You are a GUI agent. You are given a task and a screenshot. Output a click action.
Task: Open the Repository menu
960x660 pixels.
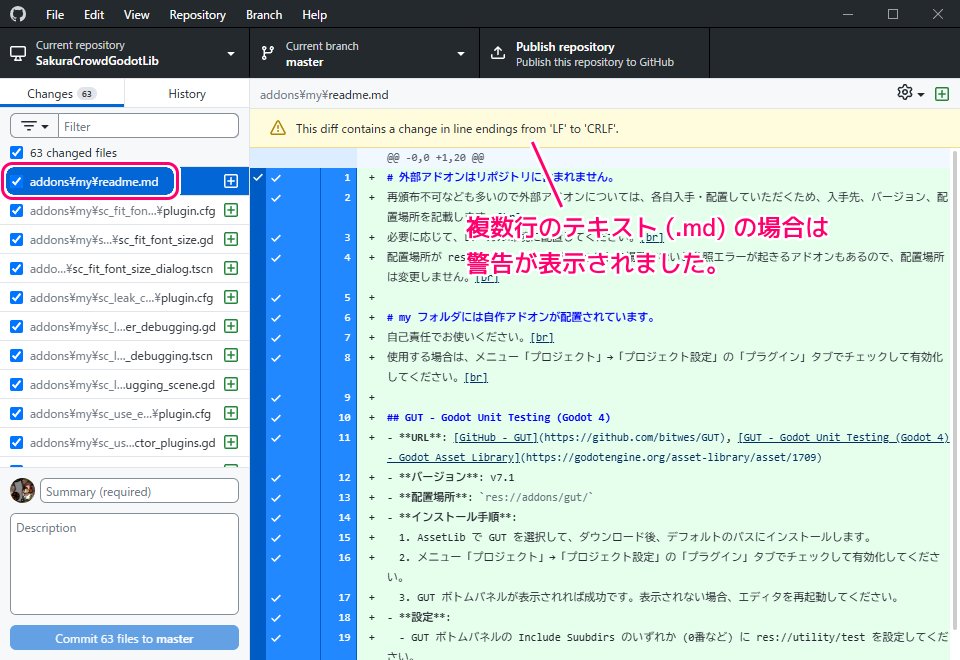(197, 14)
